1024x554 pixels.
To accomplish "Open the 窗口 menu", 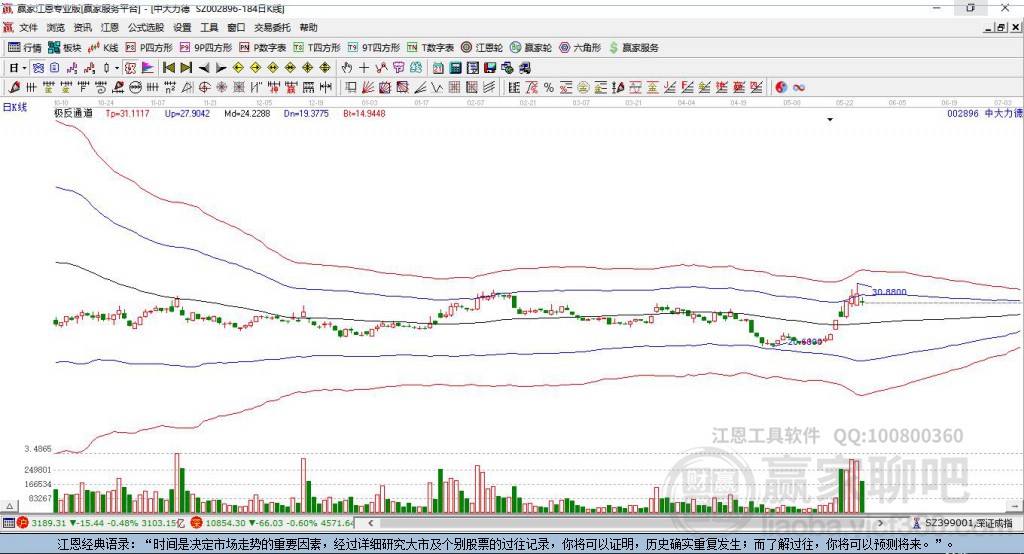I will [236, 27].
